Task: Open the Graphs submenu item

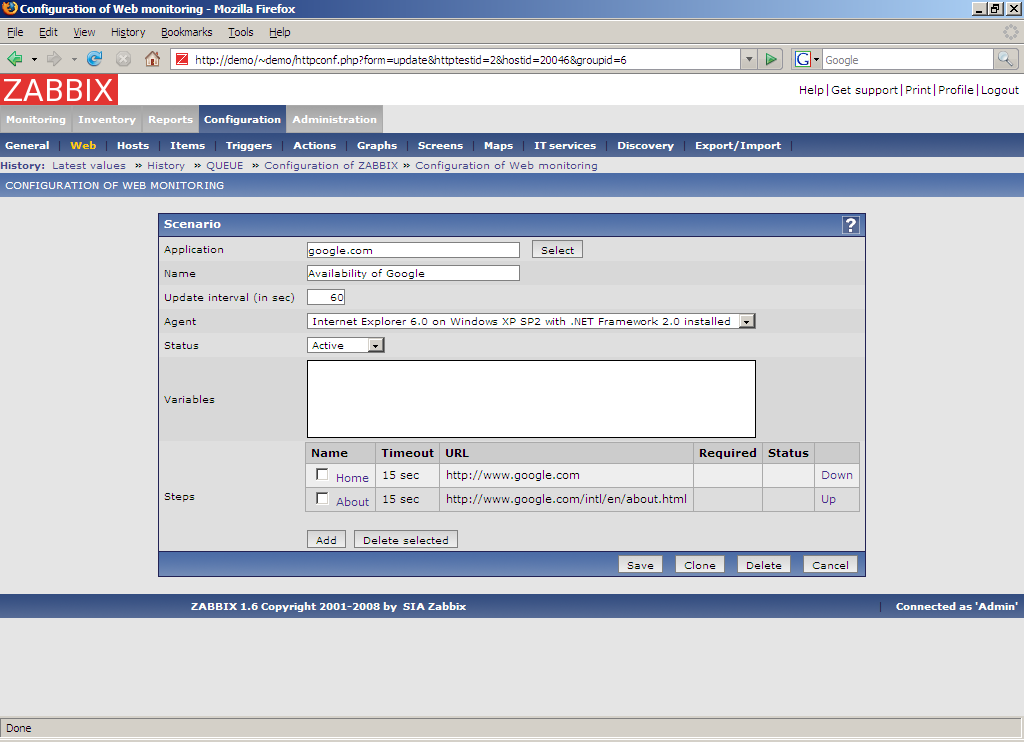Action: click(377, 146)
